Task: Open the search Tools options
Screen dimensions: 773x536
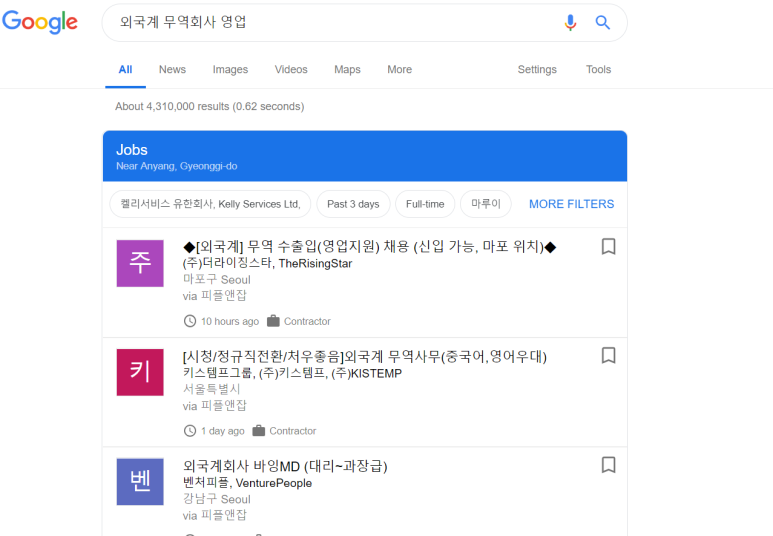Action: coord(598,70)
